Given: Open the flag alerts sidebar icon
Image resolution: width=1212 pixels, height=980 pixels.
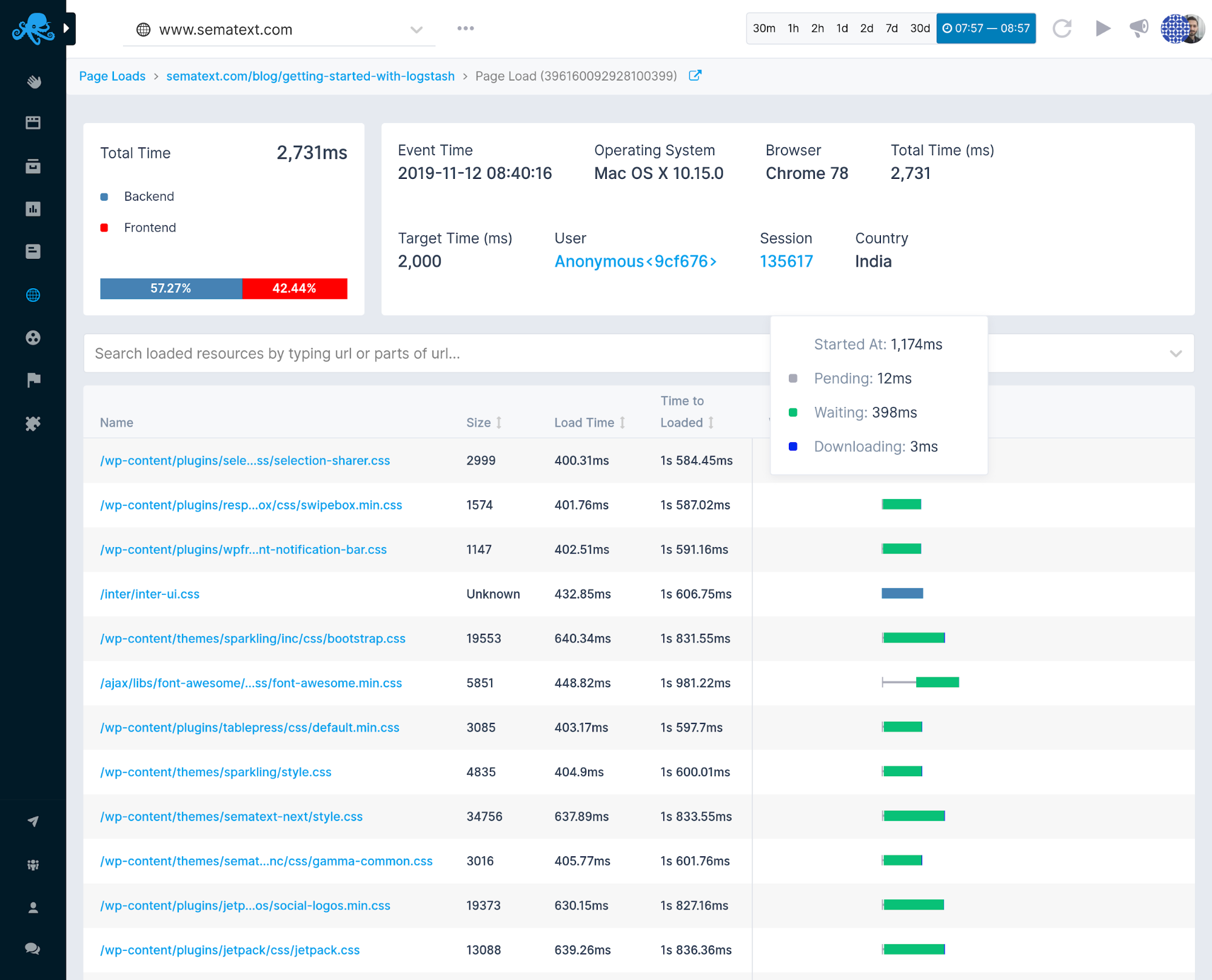Looking at the screenshot, I should coord(33,380).
